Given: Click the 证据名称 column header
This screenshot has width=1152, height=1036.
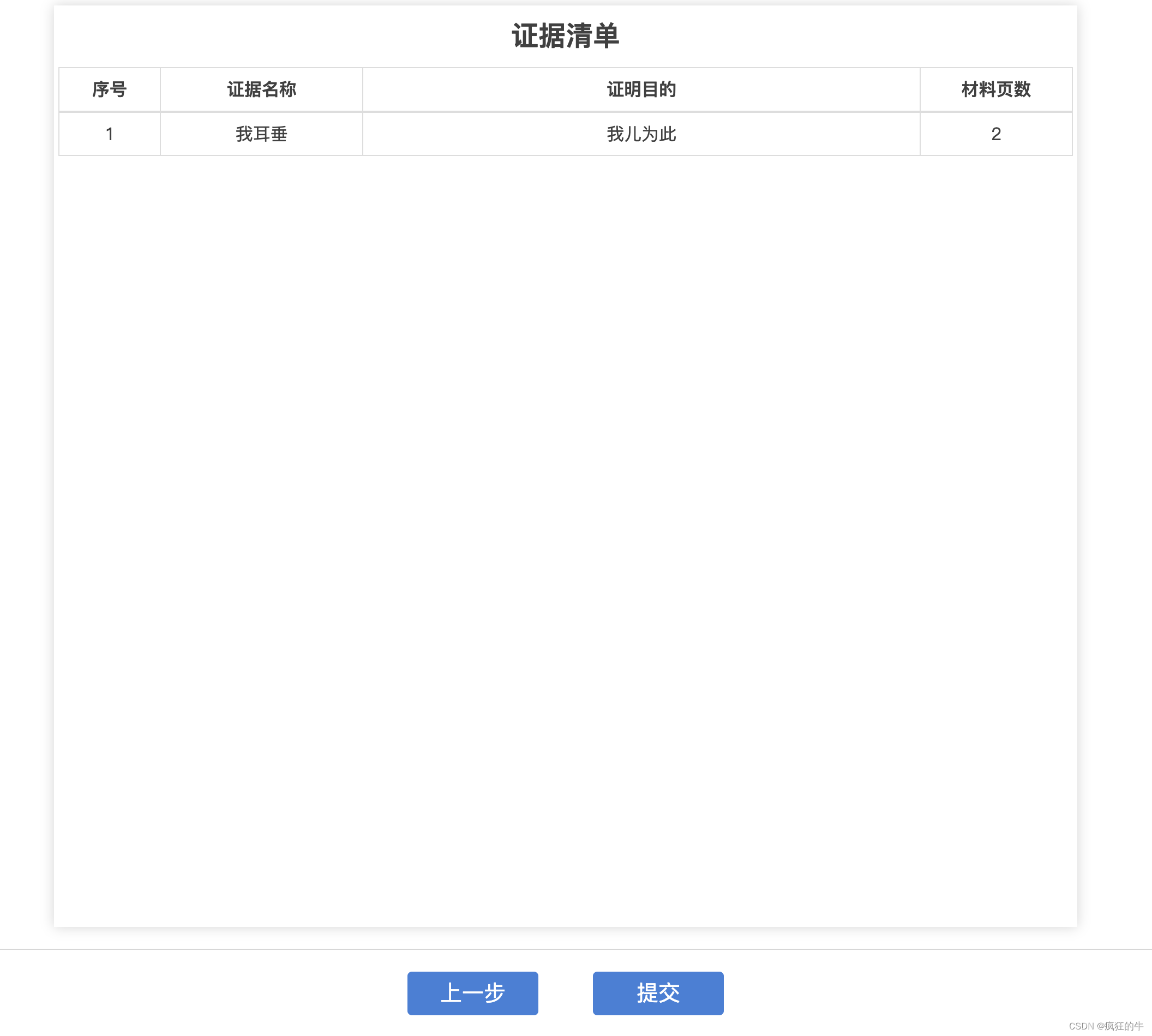Looking at the screenshot, I should point(261,89).
